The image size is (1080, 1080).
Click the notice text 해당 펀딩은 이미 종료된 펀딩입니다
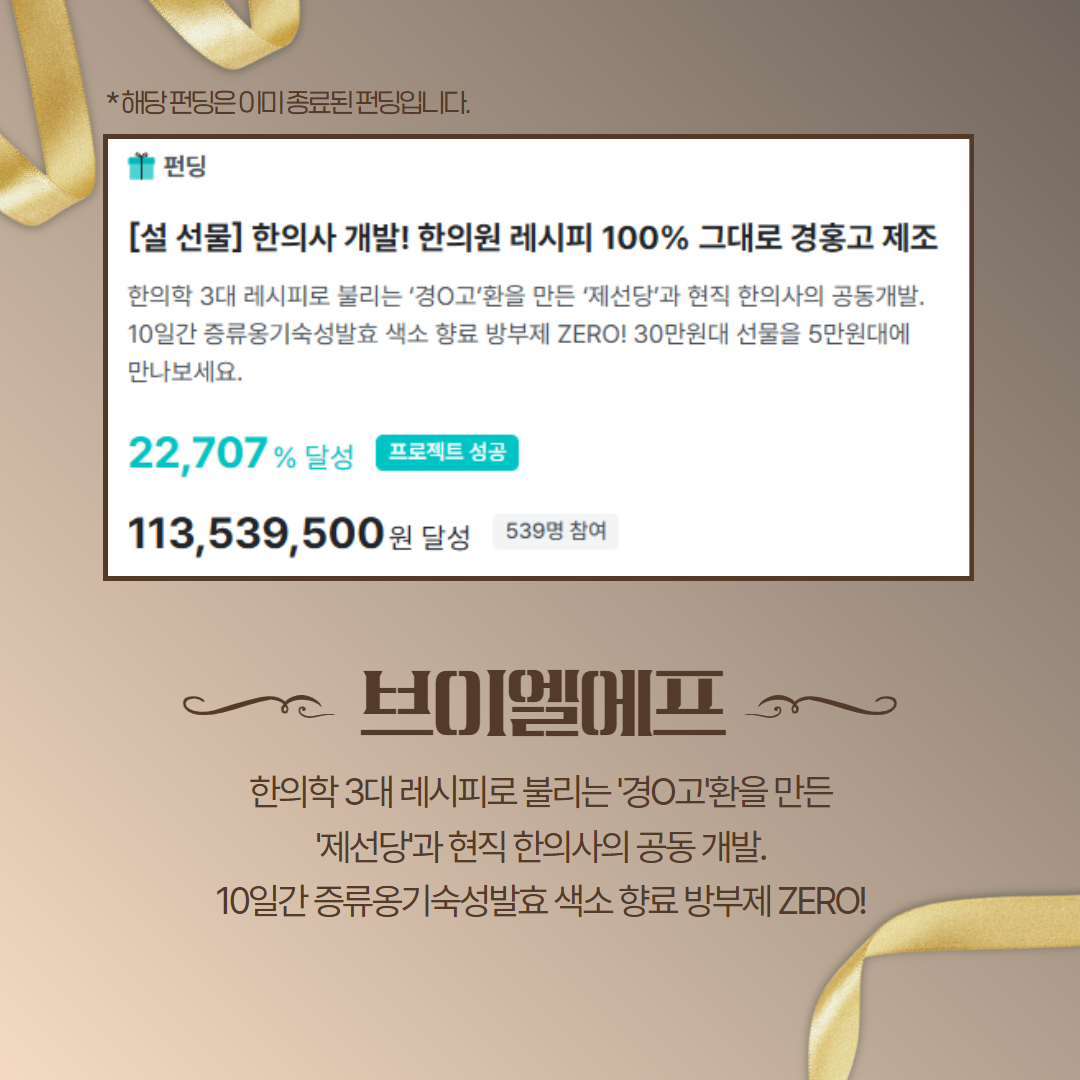click(x=289, y=103)
